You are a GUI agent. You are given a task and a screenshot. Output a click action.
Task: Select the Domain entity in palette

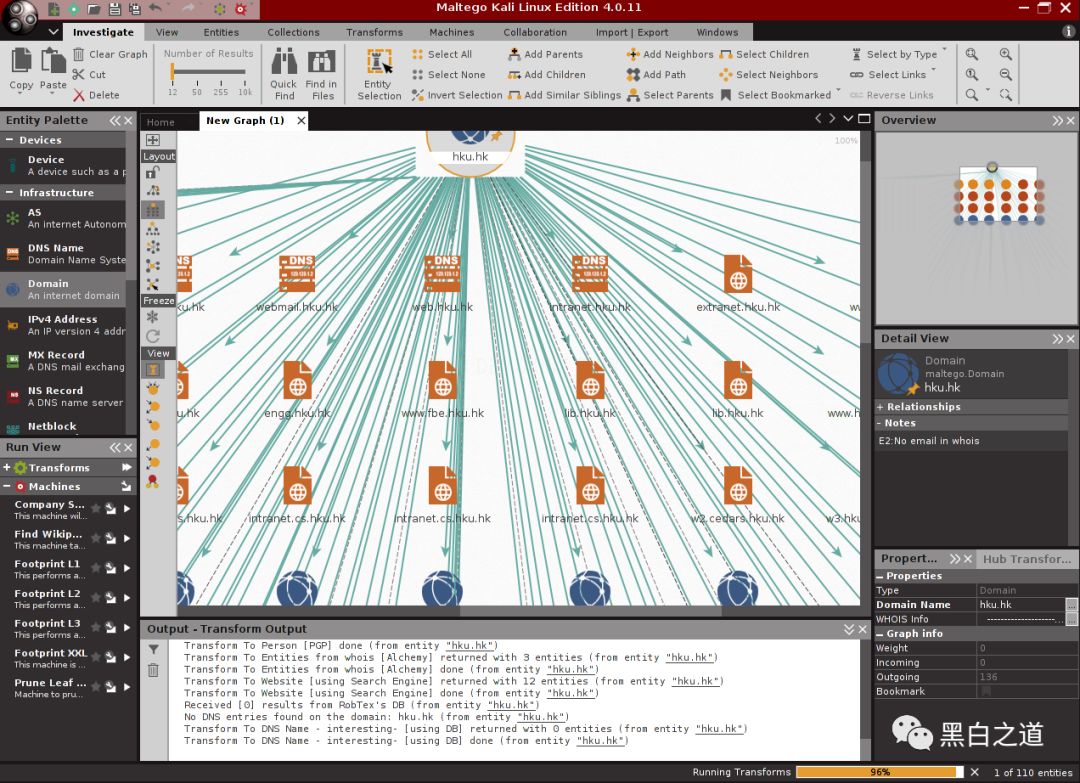(x=63, y=289)
